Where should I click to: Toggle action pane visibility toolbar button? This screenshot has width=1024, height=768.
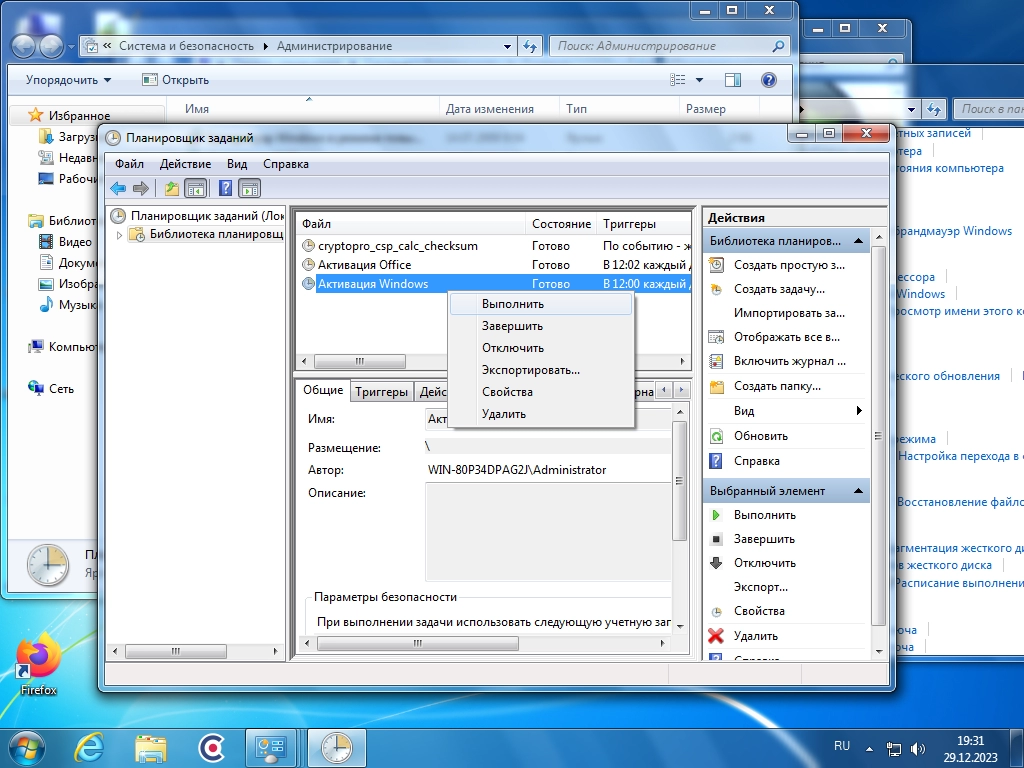tap(250, 188)
